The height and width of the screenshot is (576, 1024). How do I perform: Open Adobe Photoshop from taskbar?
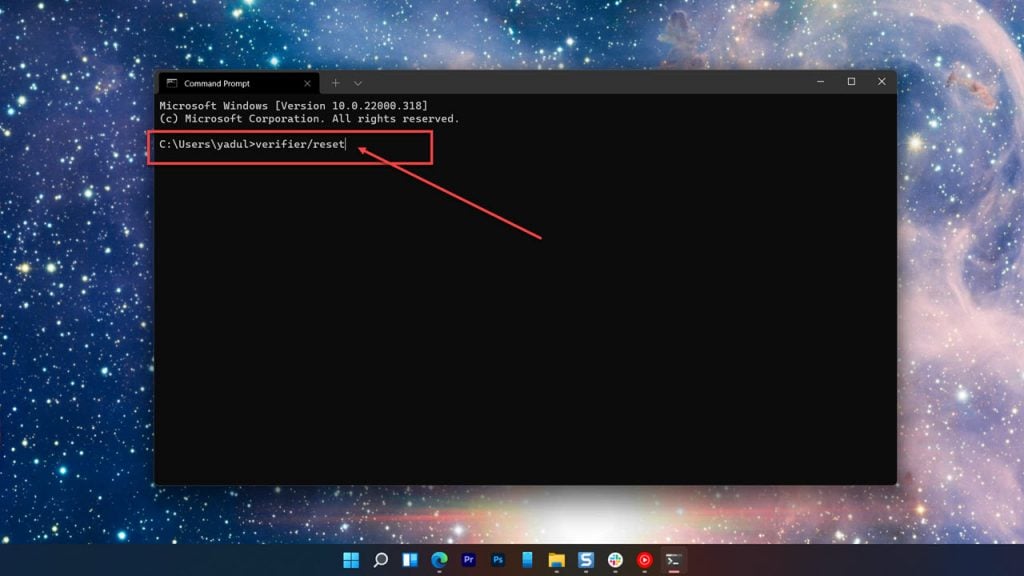coord(498,560)
